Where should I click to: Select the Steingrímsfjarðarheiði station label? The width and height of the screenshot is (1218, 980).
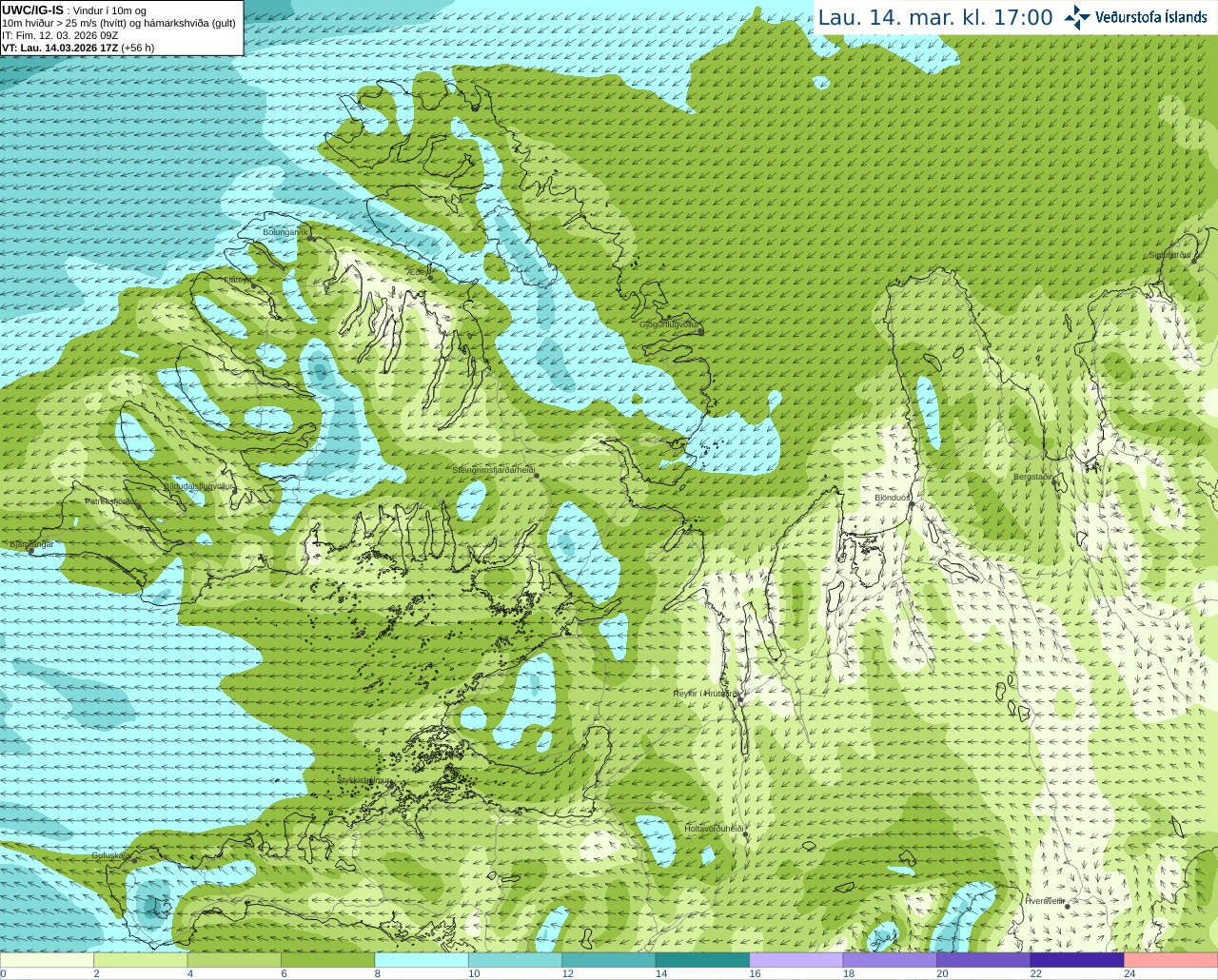click(x=493, y=471)
